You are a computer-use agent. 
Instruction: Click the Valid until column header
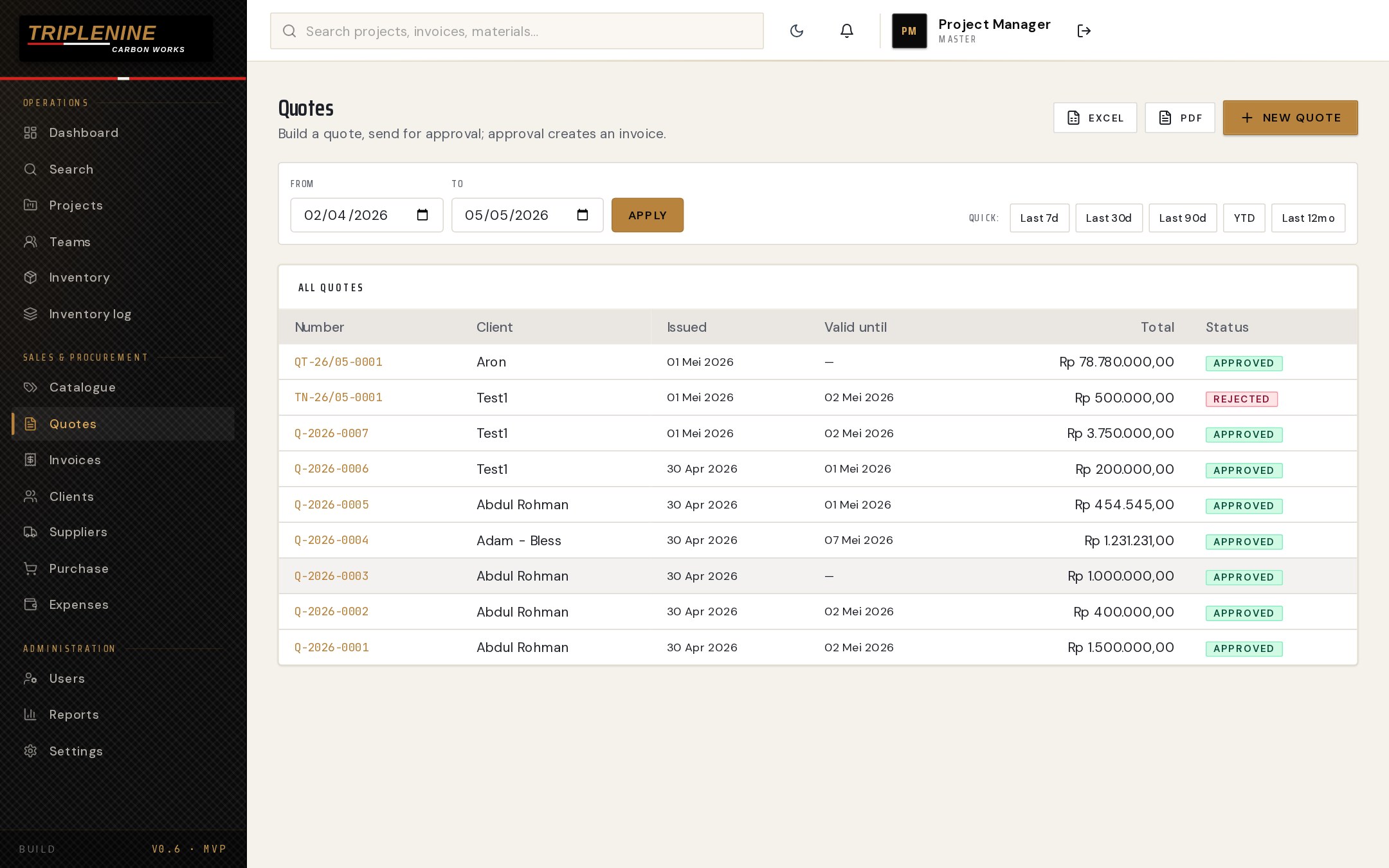855,327
